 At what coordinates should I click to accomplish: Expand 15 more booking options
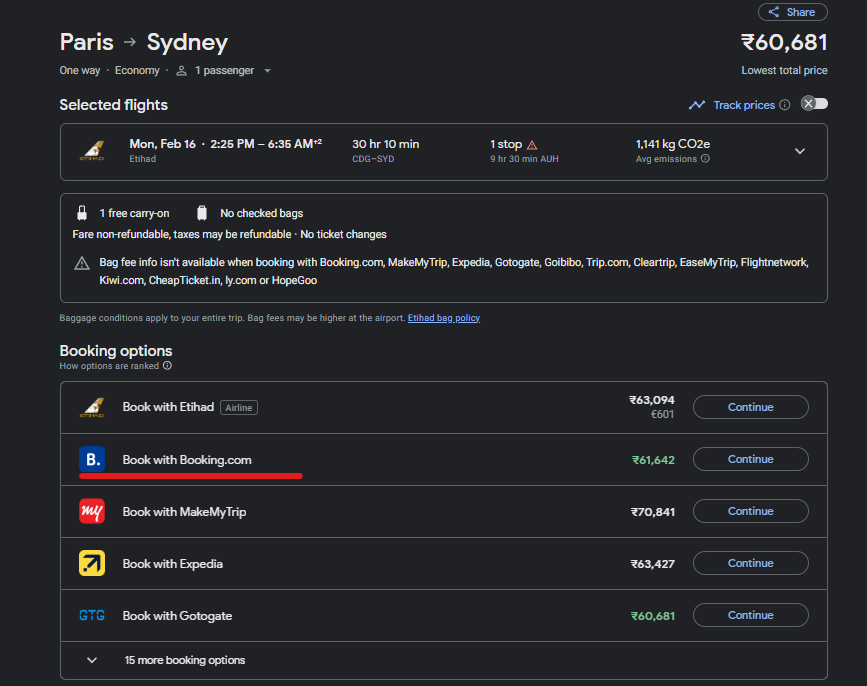pyautogui.click(x=443, y=660)
